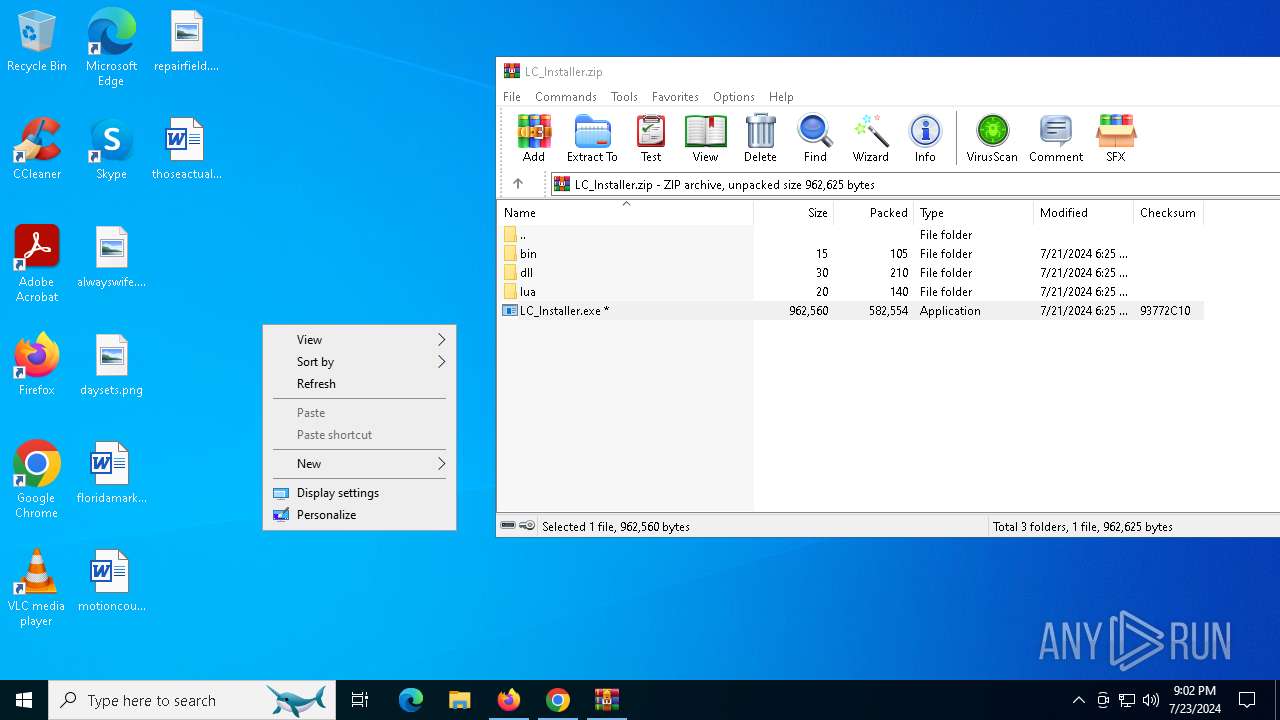Click the SFX toolbar icon

click(x=1116, y=138)
